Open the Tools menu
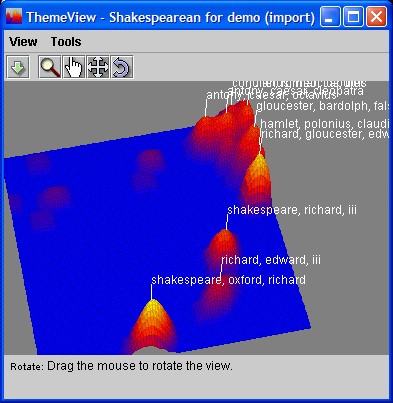Image resolution: width=393 pixels, height=403 pixels. click(x=66, y=42)
